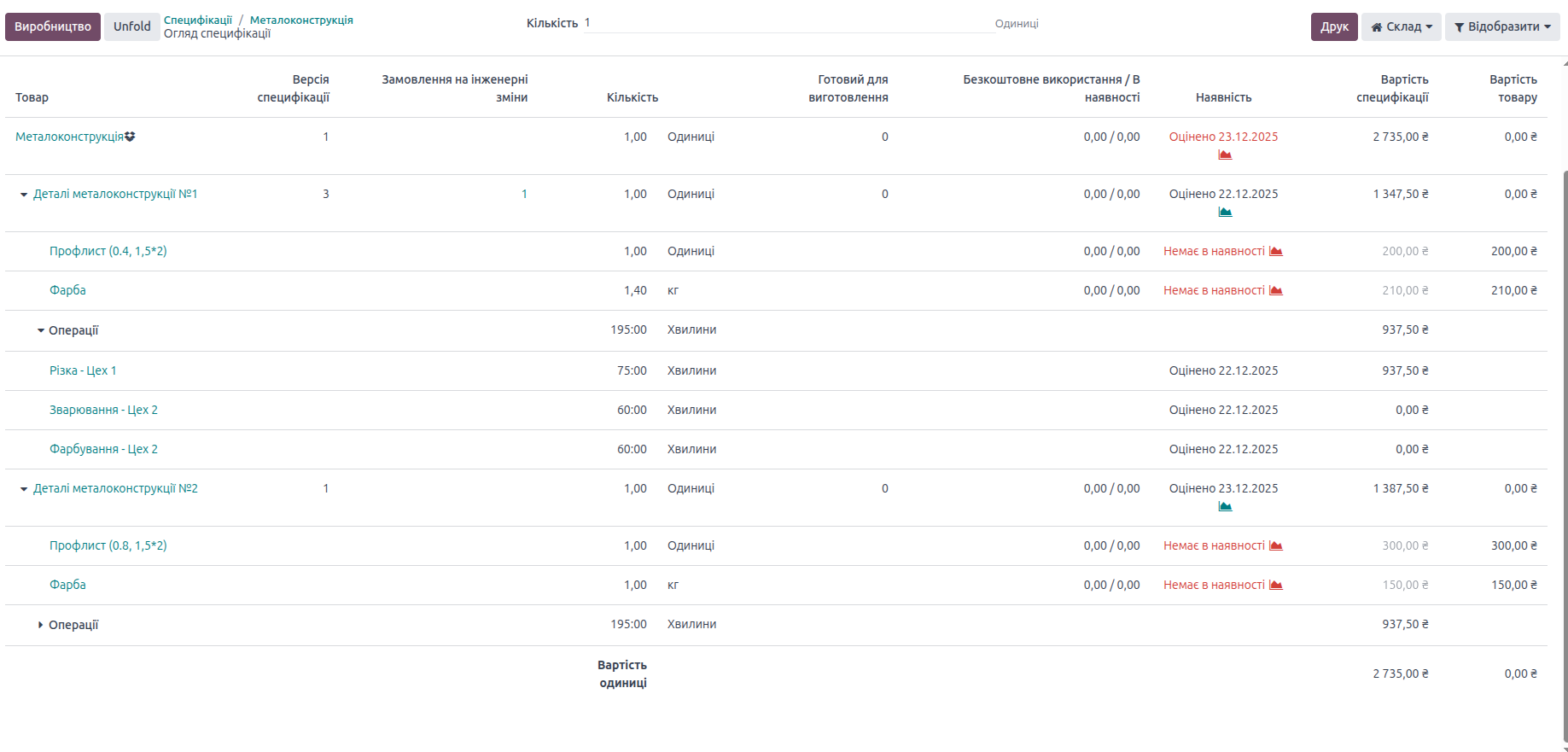Collapse Деталі металоконструкції №1 row
The image size is (1568, 752).
(24, 195)
